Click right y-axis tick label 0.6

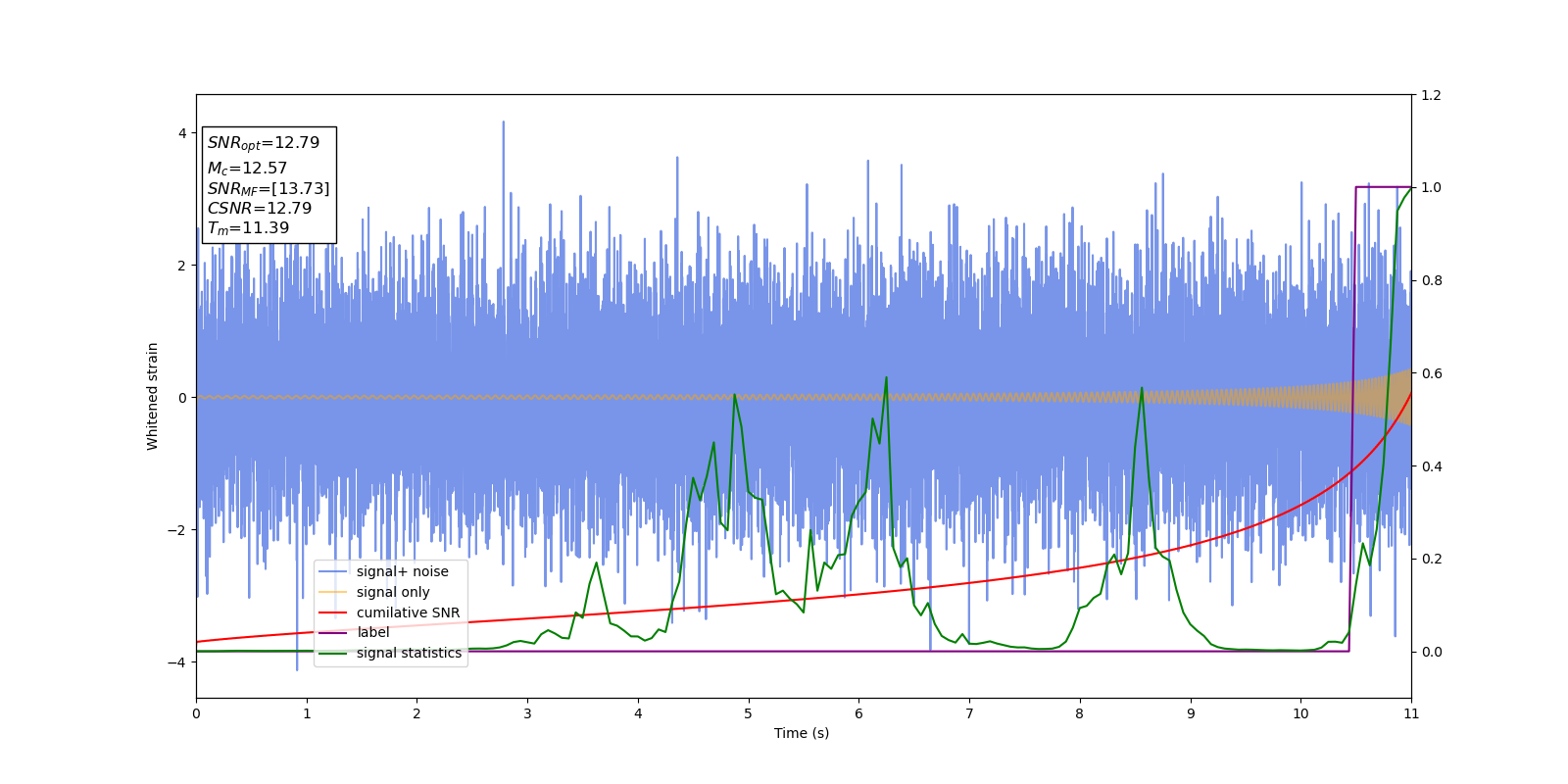1431,373
